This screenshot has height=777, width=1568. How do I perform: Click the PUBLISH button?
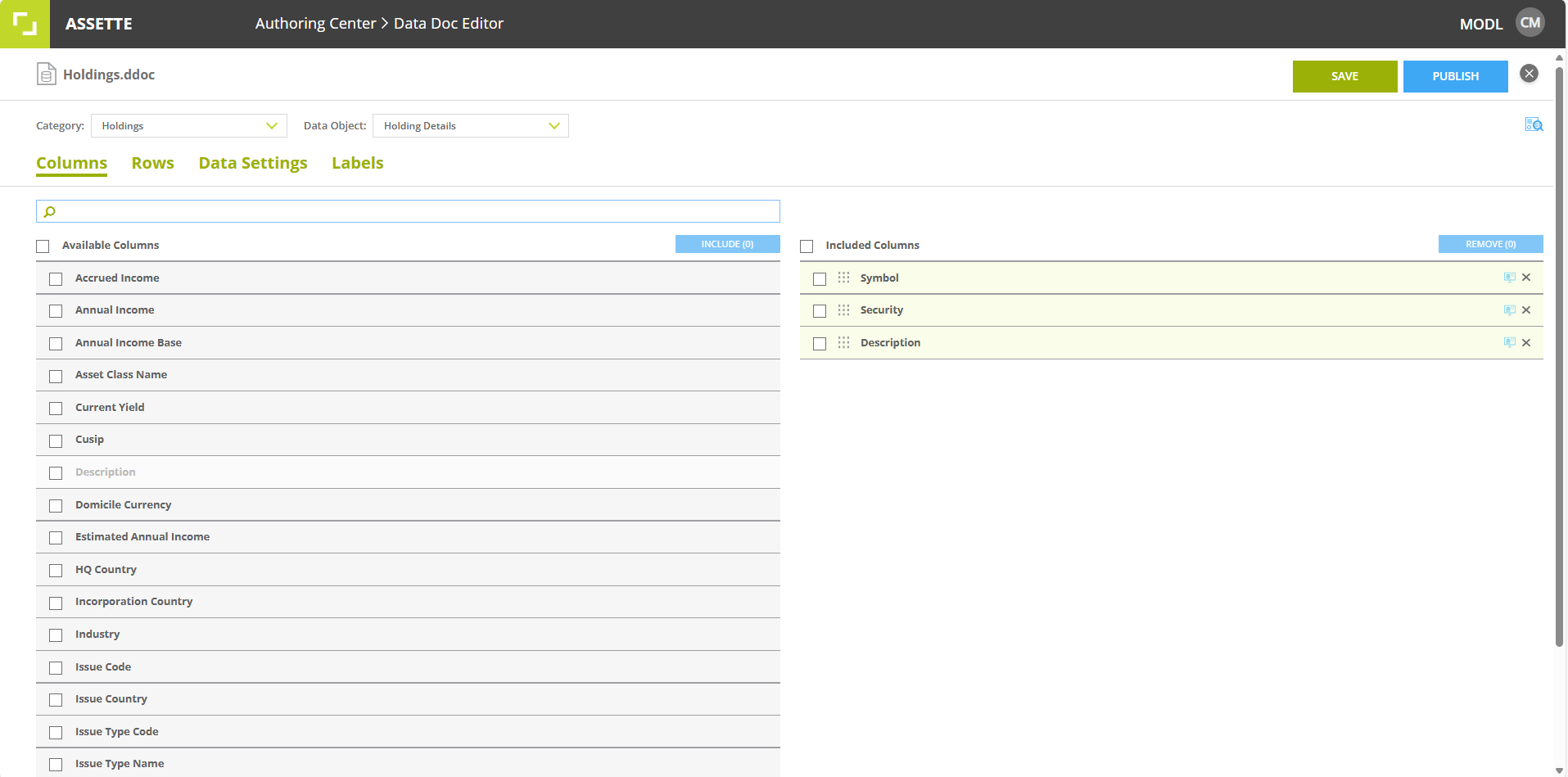click(x=1455, y=76)
